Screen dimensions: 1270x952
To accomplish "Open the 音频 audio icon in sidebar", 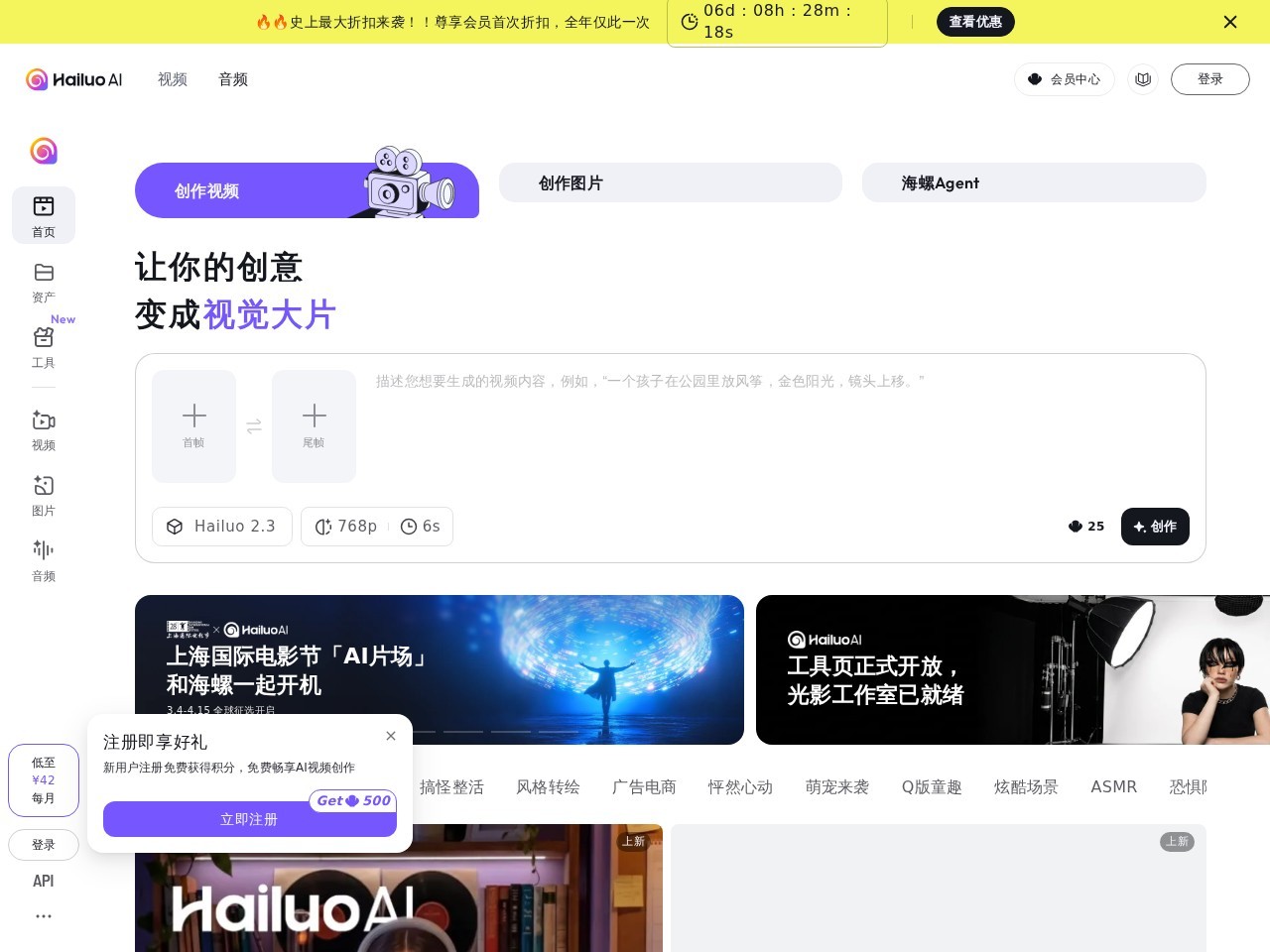I will tap(44, 559).
